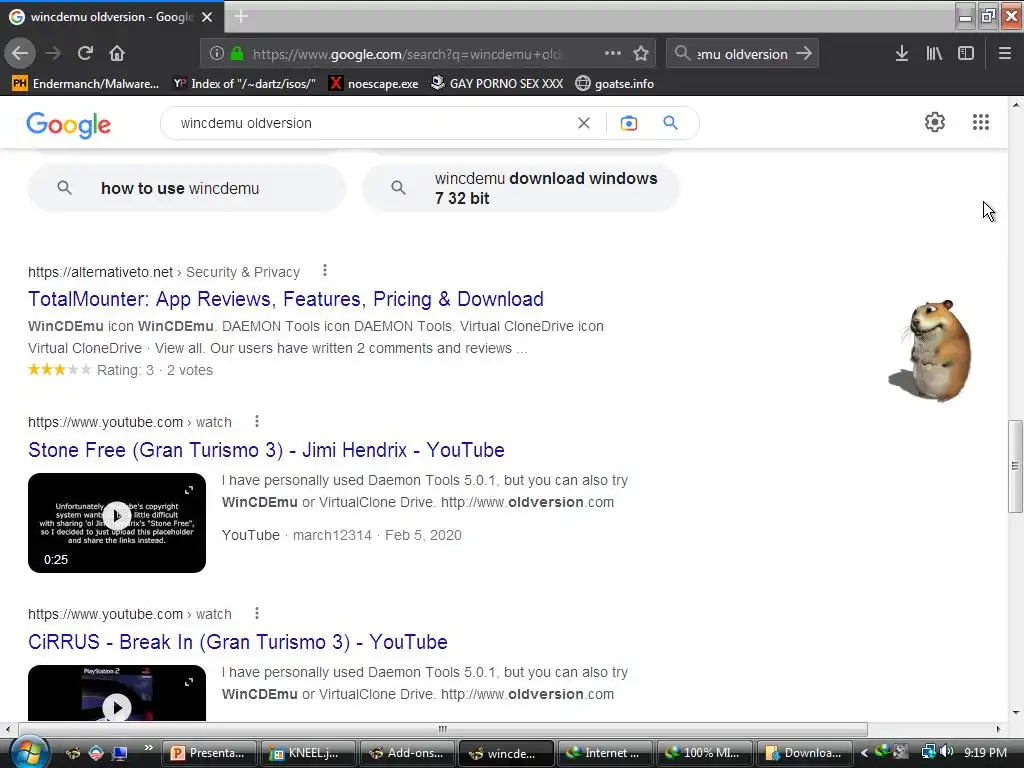Viewport: 1024px width, 768px height.
Task: Click the scroll up arrow
Action: (1015, 104)
